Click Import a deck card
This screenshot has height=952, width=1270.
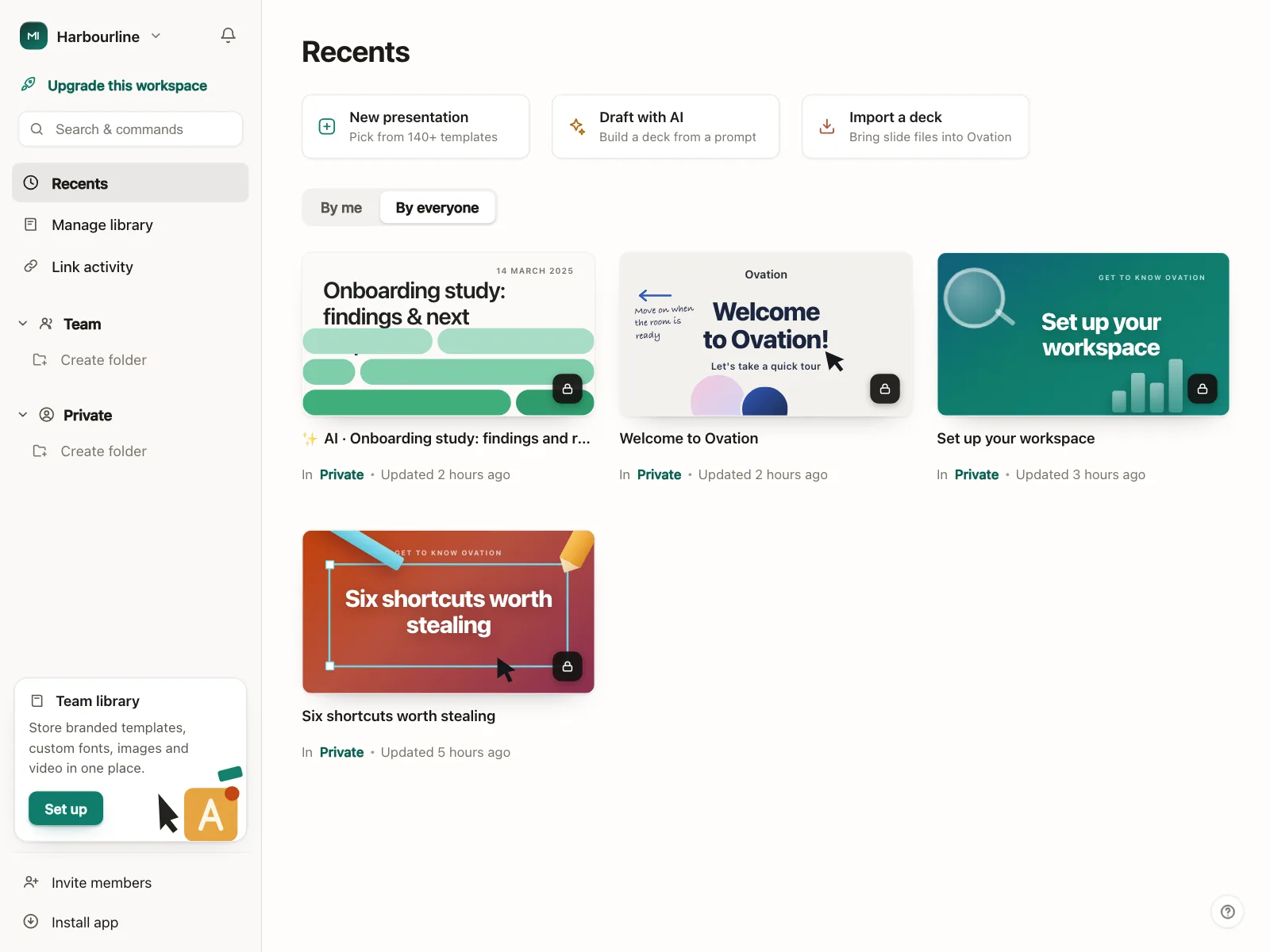pos(916,127)
